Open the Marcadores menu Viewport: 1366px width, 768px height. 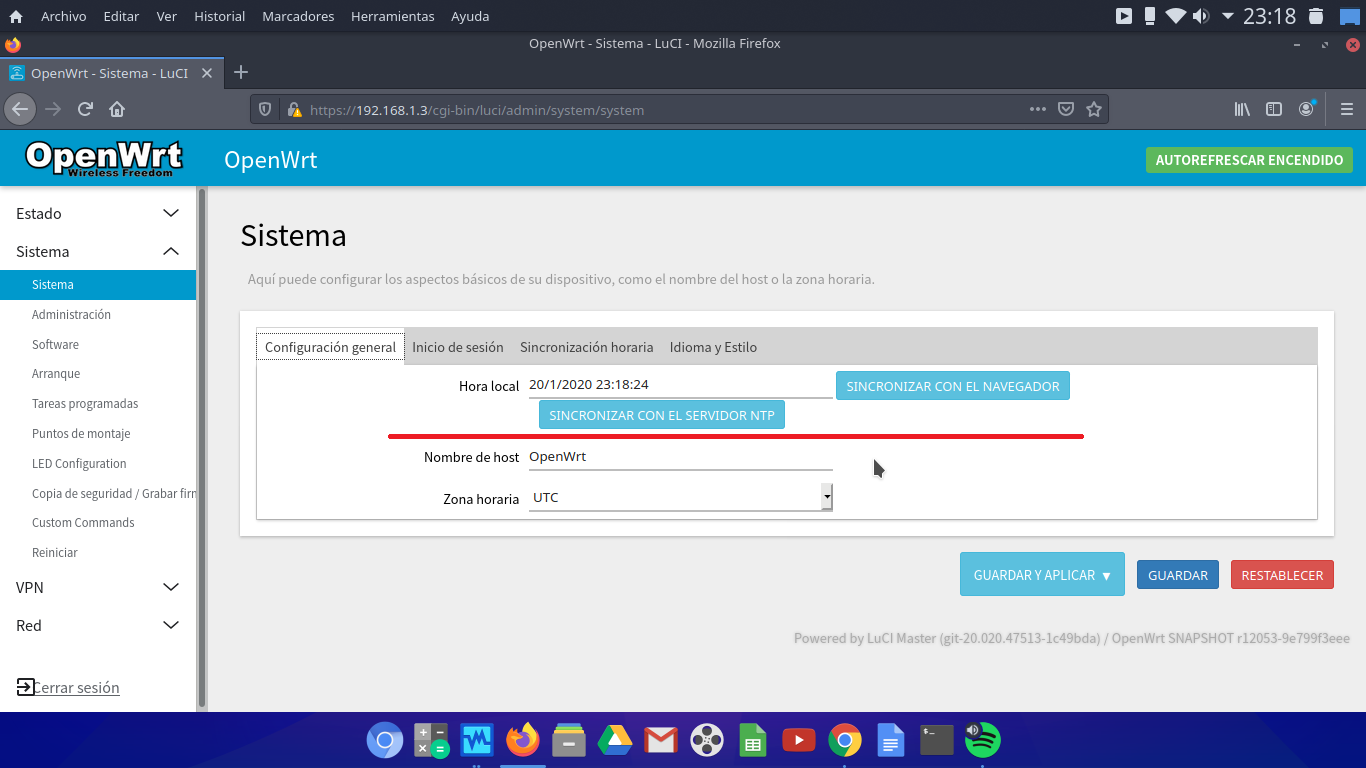tap(298, 16)
